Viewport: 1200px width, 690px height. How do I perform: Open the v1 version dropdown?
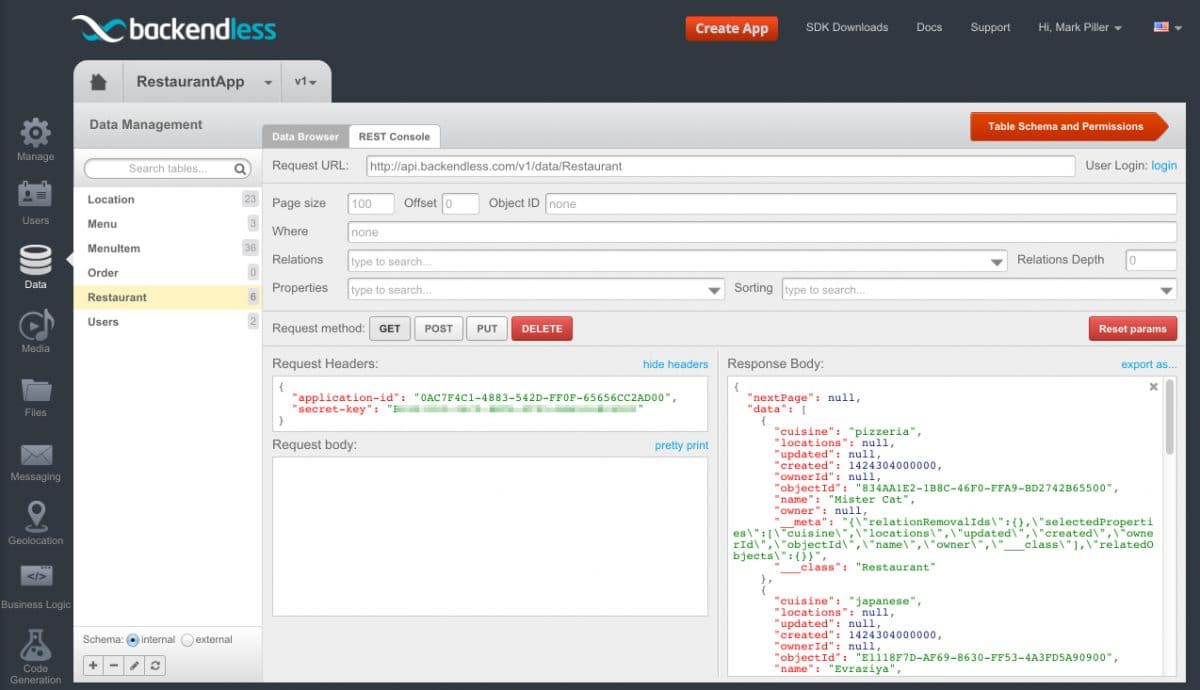306,82
